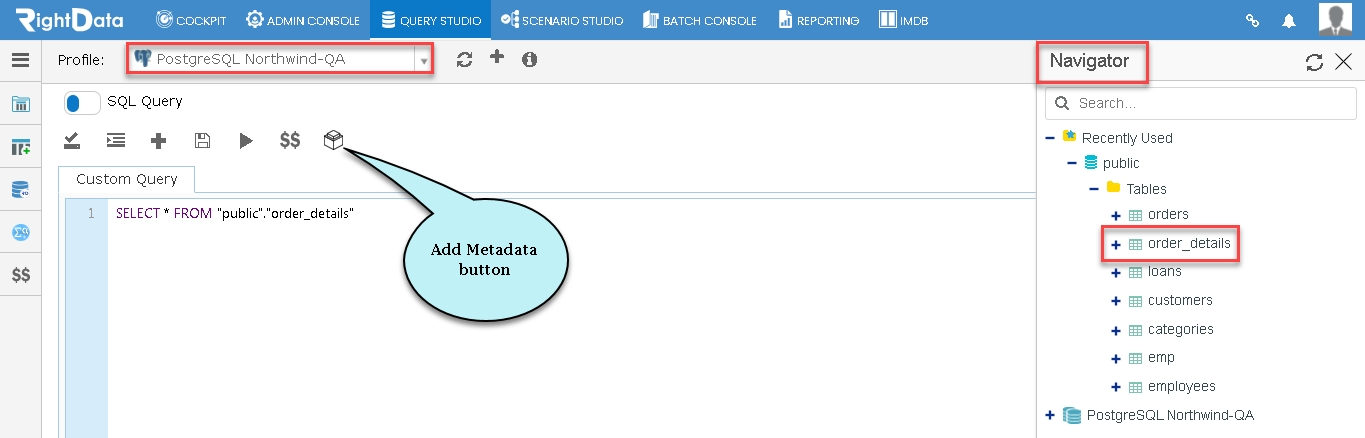Open the hamburger menu in left sidebar
The width and height of the screenshot is (1365, 438).
pyautogui.click(x=20, y=60)
